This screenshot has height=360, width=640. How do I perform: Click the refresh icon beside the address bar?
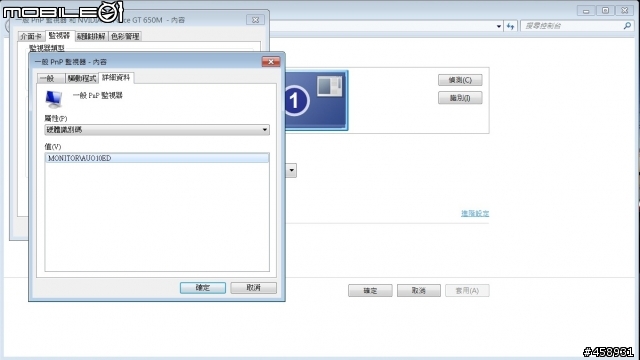click(x=511, y=26)
